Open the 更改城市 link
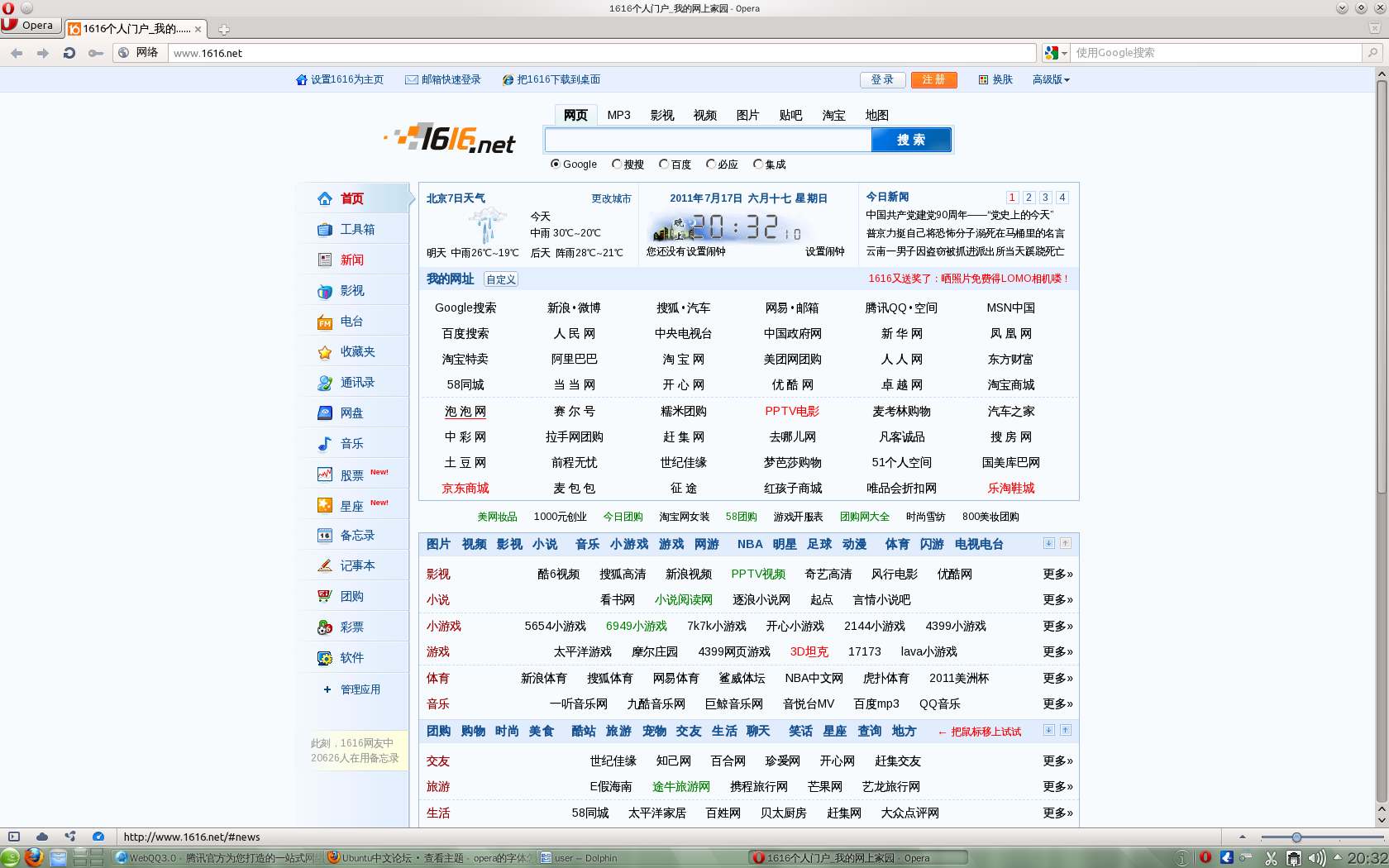This screenshot has height=868, width=1389. click(611, 198)
